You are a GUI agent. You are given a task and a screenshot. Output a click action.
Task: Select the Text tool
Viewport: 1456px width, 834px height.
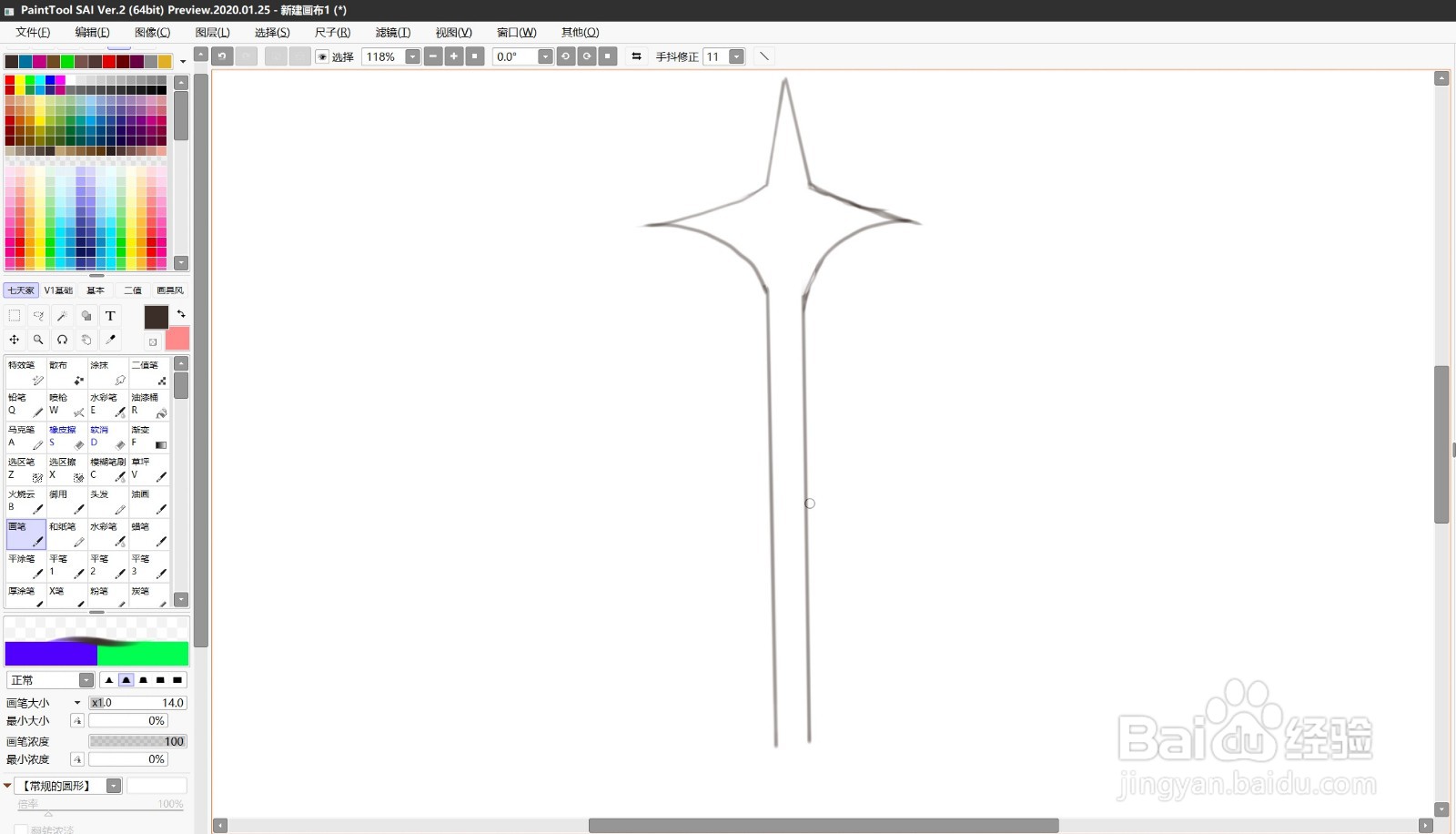(x=110, y=315)
